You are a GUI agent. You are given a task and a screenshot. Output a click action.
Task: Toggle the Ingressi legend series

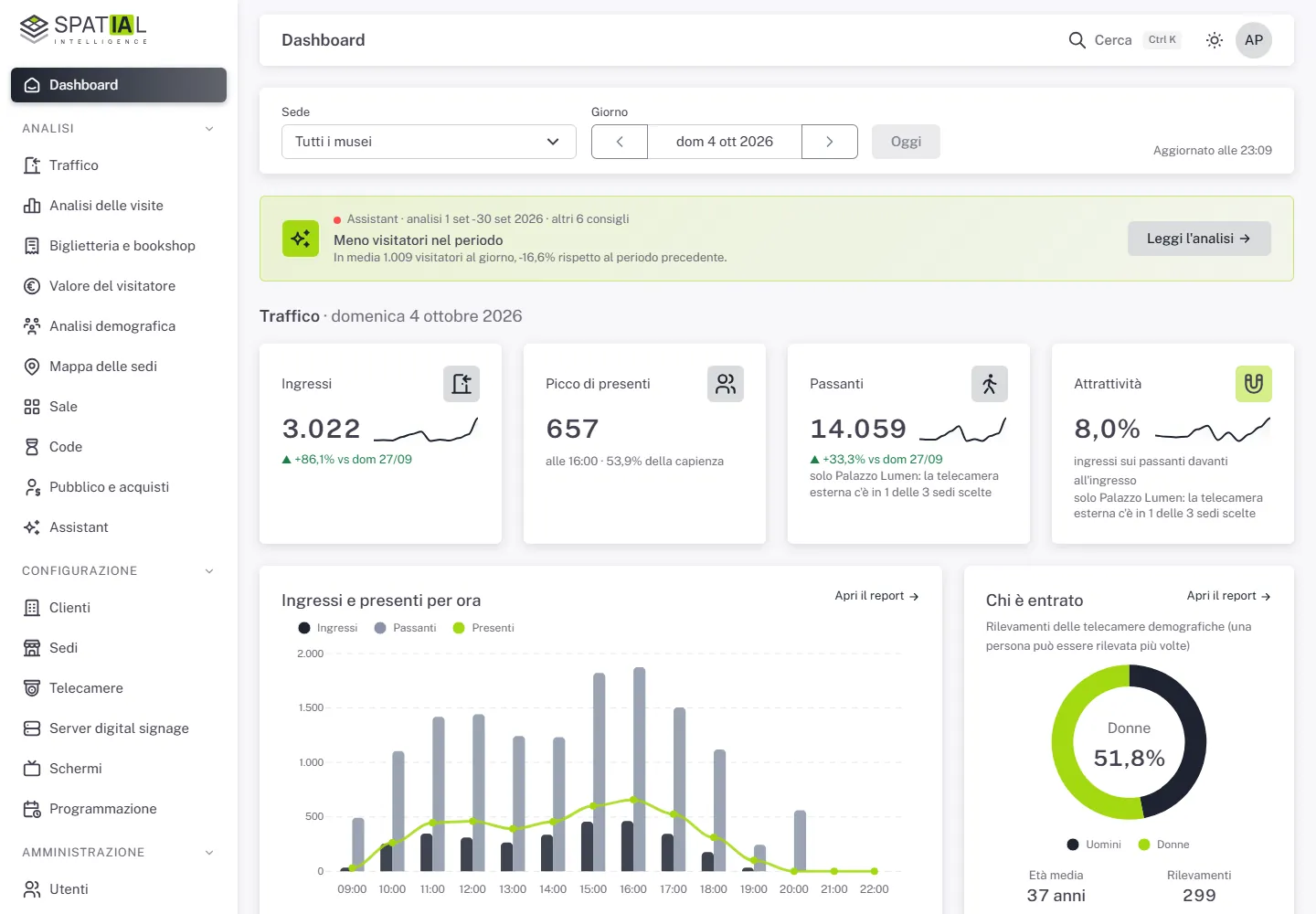click(328, 628)
